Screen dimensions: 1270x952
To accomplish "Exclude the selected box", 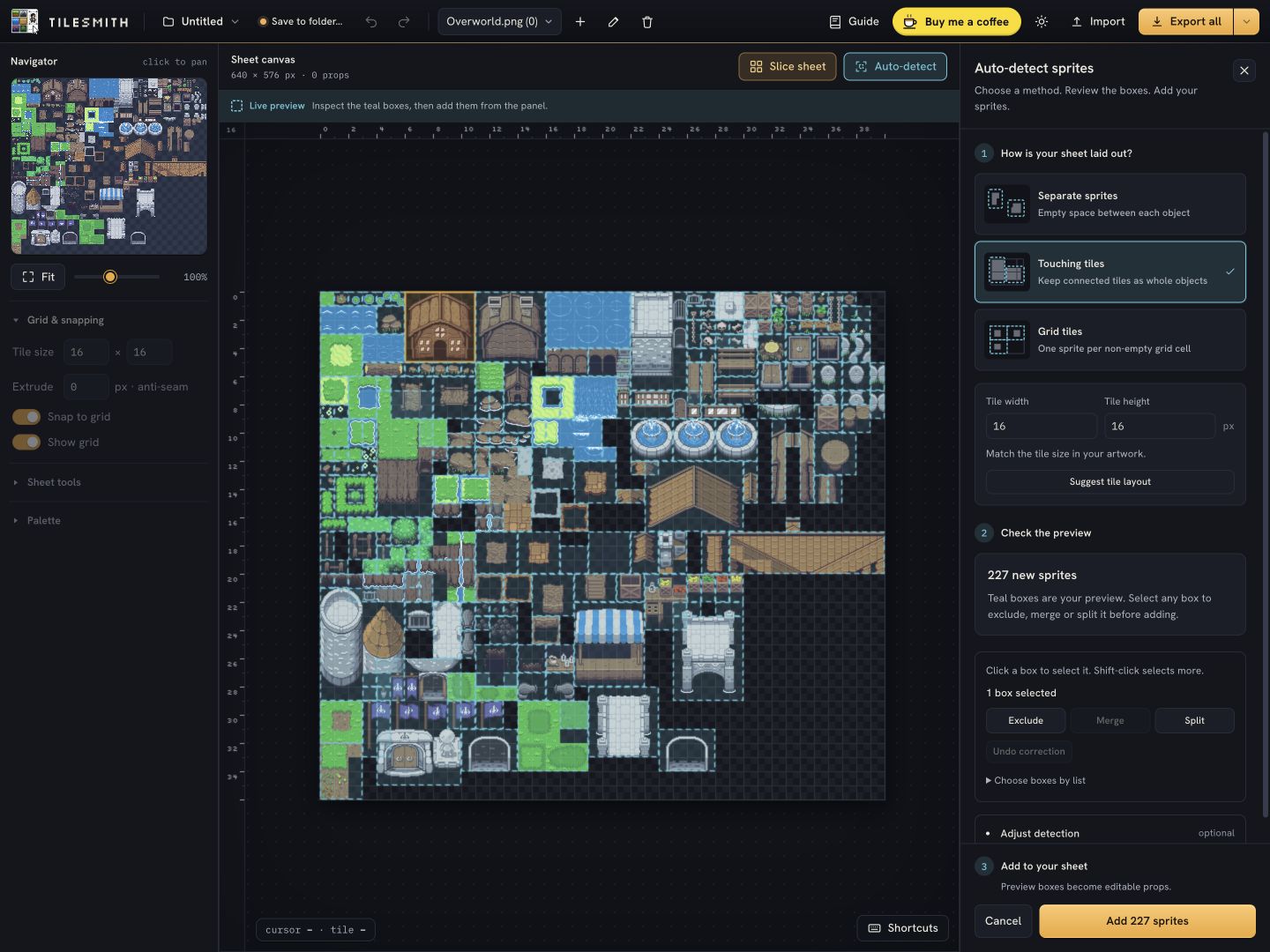I will click(x=1026, y=720).
